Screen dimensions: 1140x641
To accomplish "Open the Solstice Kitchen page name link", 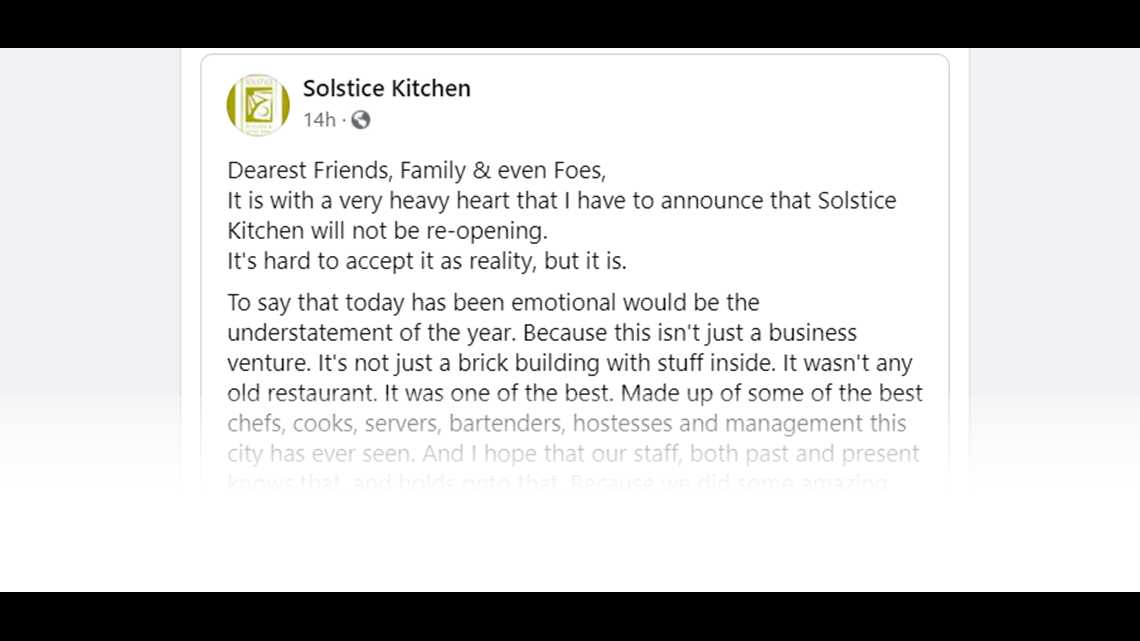I will click(x=387, y=88).
